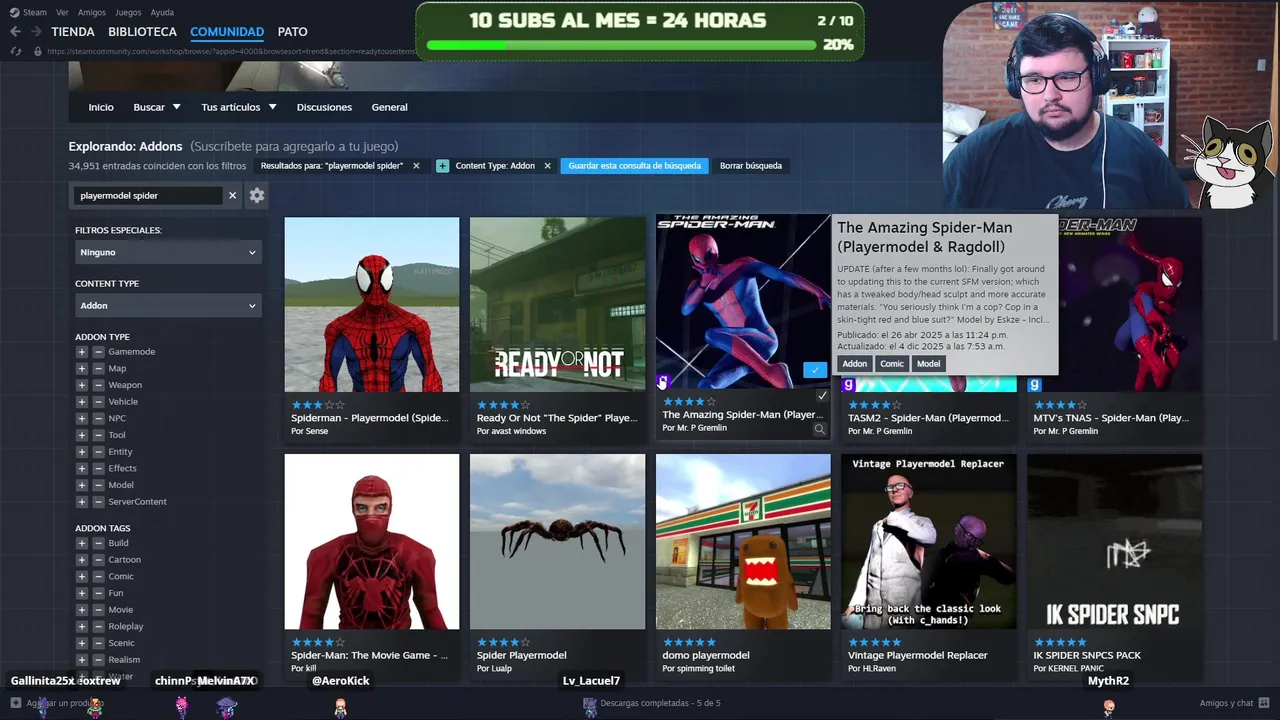Open Amigos y chat panel
1280x720 pixels.
pyautogui.click(x=1234, y=704)
